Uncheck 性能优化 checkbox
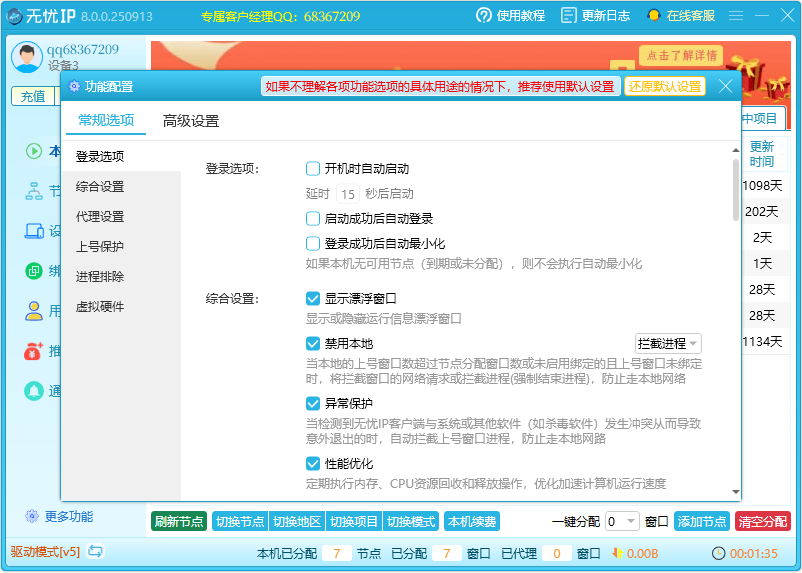The width and height of the screenshot is (802, 573). point(313,464)
